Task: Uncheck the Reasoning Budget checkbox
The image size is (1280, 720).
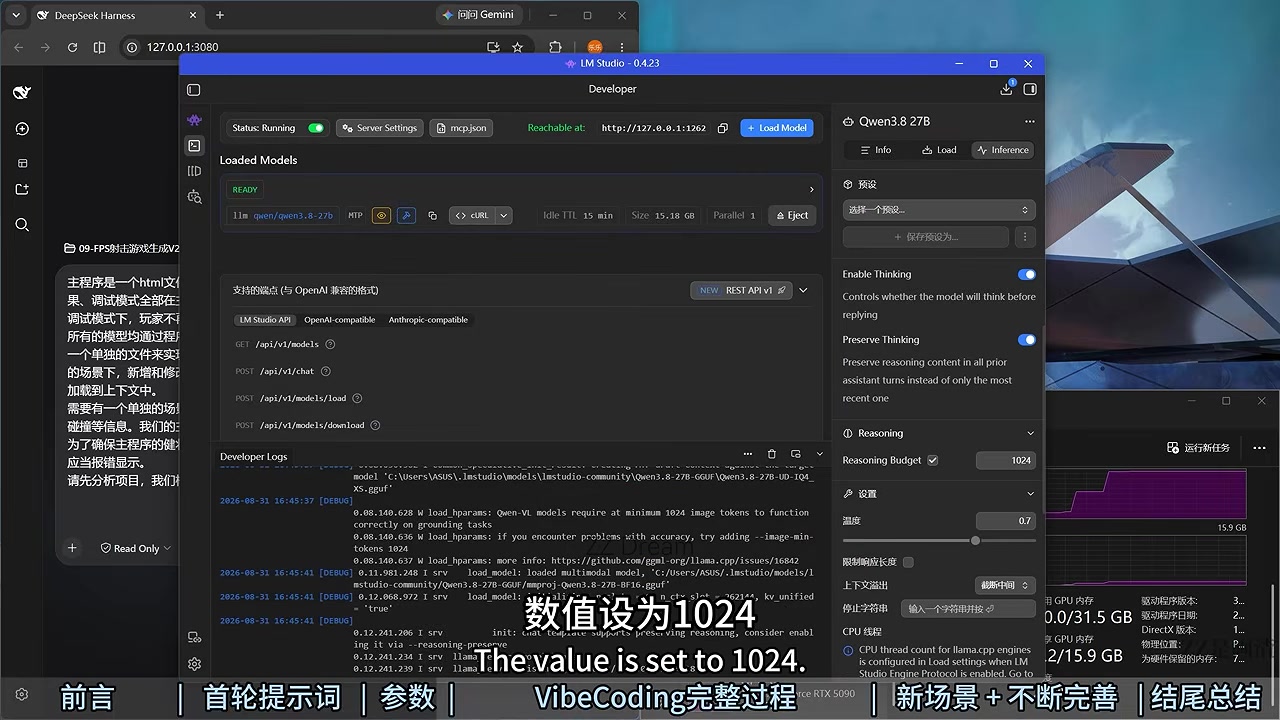Action: pos(932,460)
